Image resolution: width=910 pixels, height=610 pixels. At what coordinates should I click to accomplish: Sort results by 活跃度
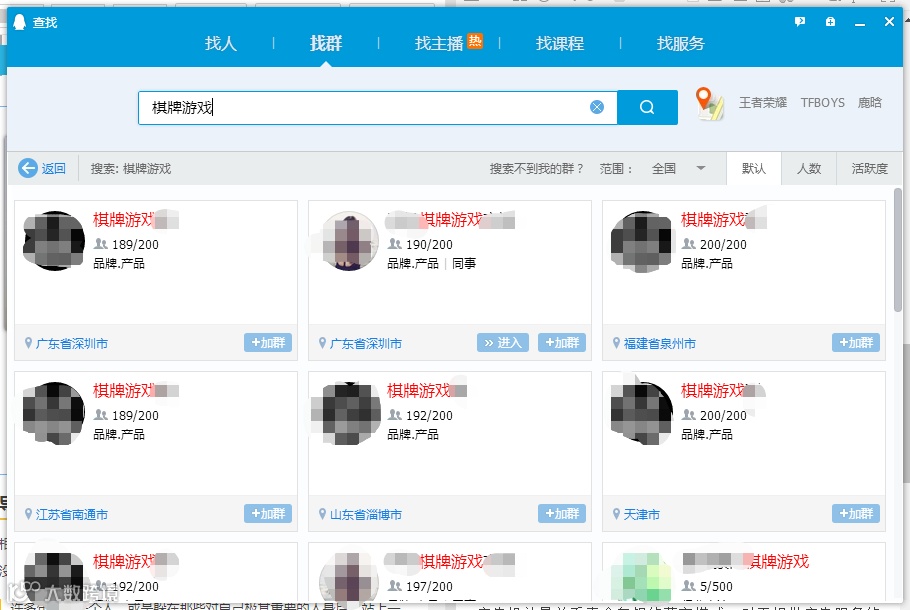point(869,168)
